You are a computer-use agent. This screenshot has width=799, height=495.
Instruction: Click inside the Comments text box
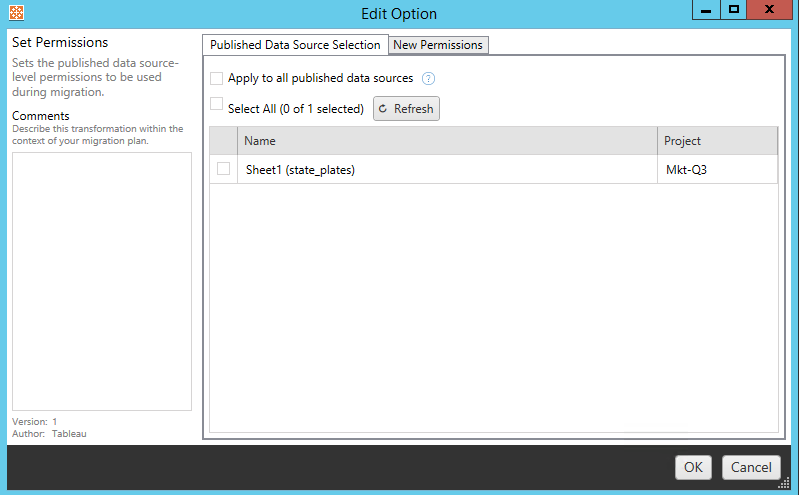click(101, 280)
